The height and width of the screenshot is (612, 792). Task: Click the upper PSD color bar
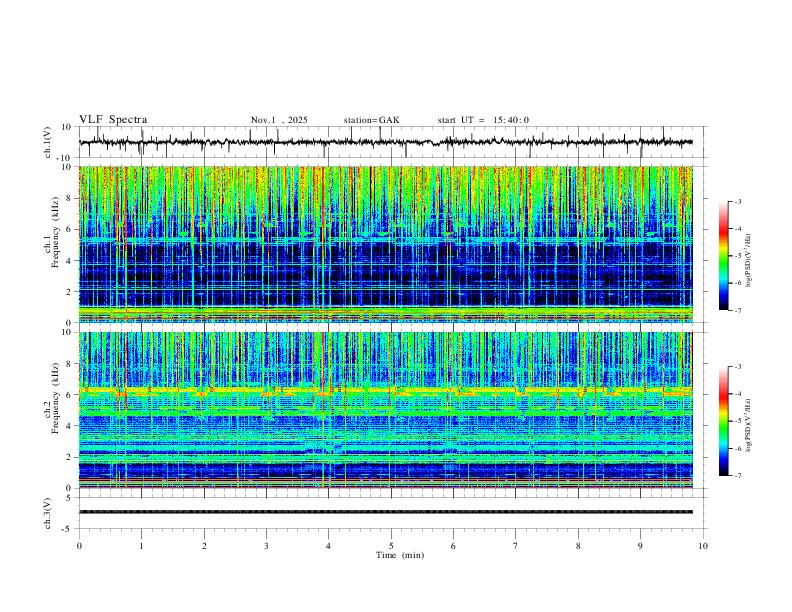724,256
